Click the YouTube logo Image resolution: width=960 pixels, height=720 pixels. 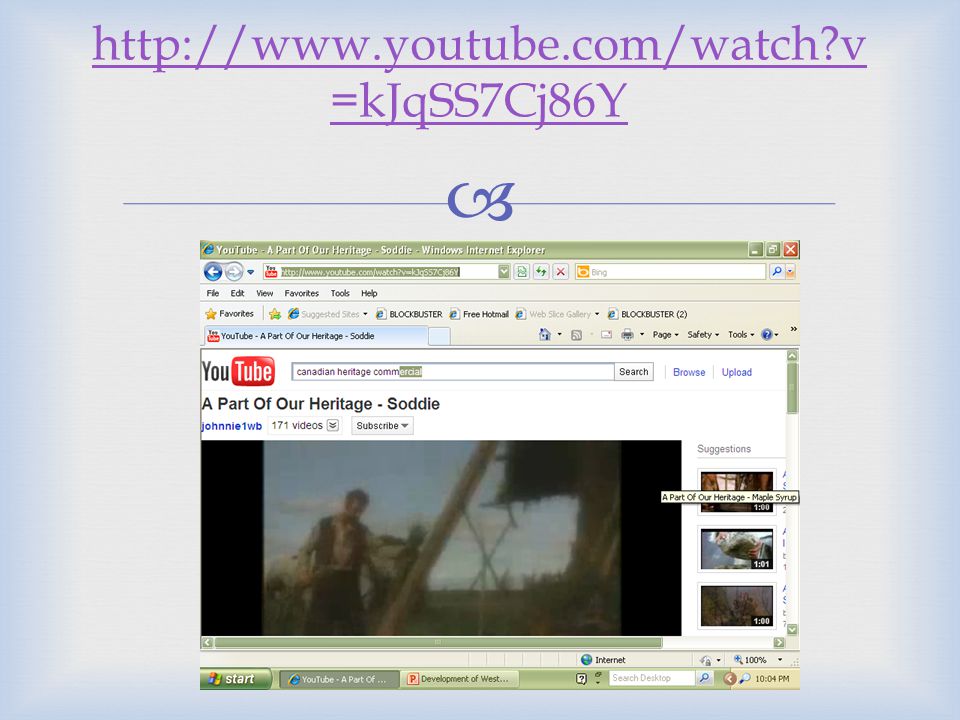coord(238,371)
